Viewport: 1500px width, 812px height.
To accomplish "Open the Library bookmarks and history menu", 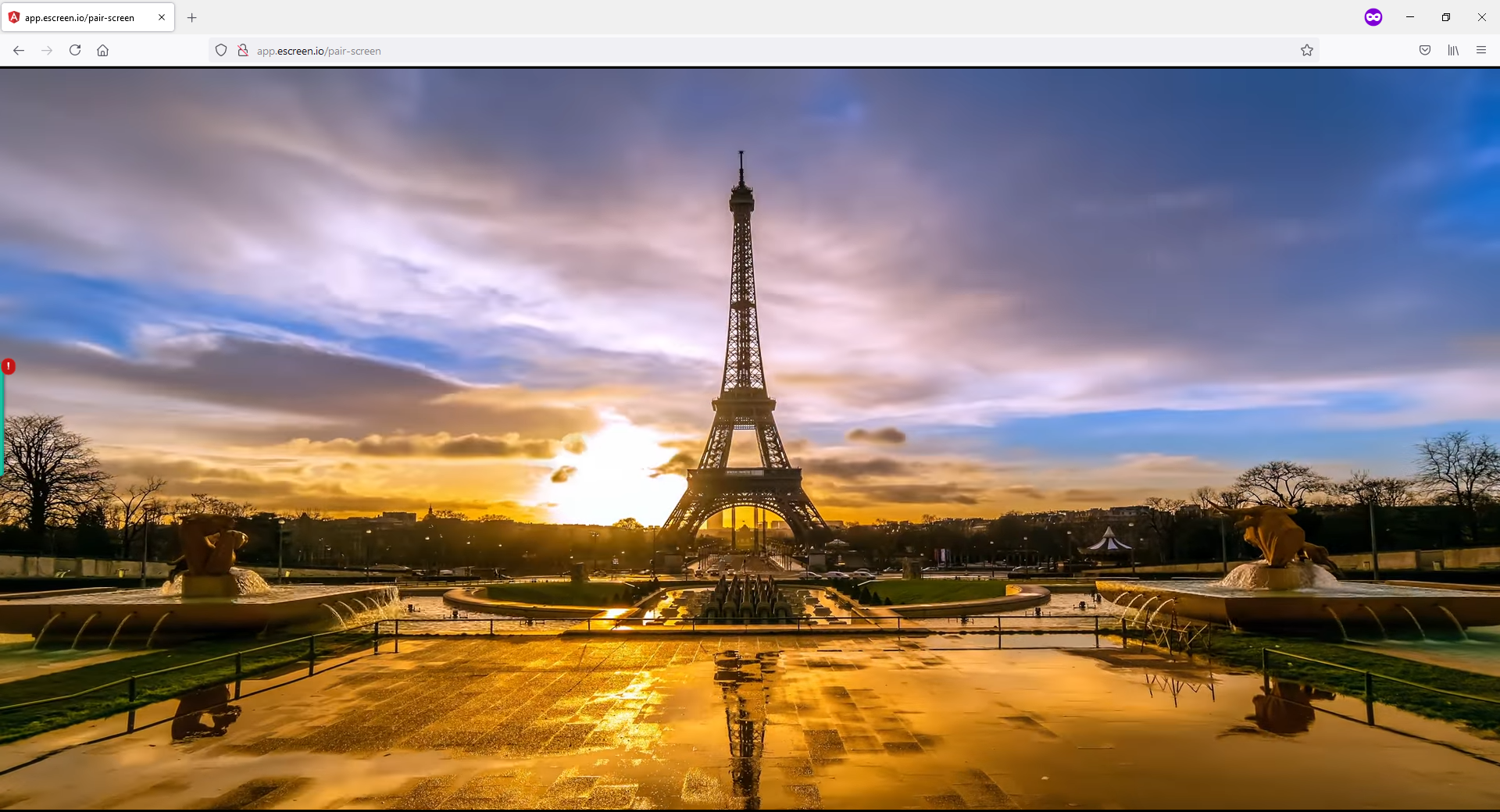I will (1453, 51).
